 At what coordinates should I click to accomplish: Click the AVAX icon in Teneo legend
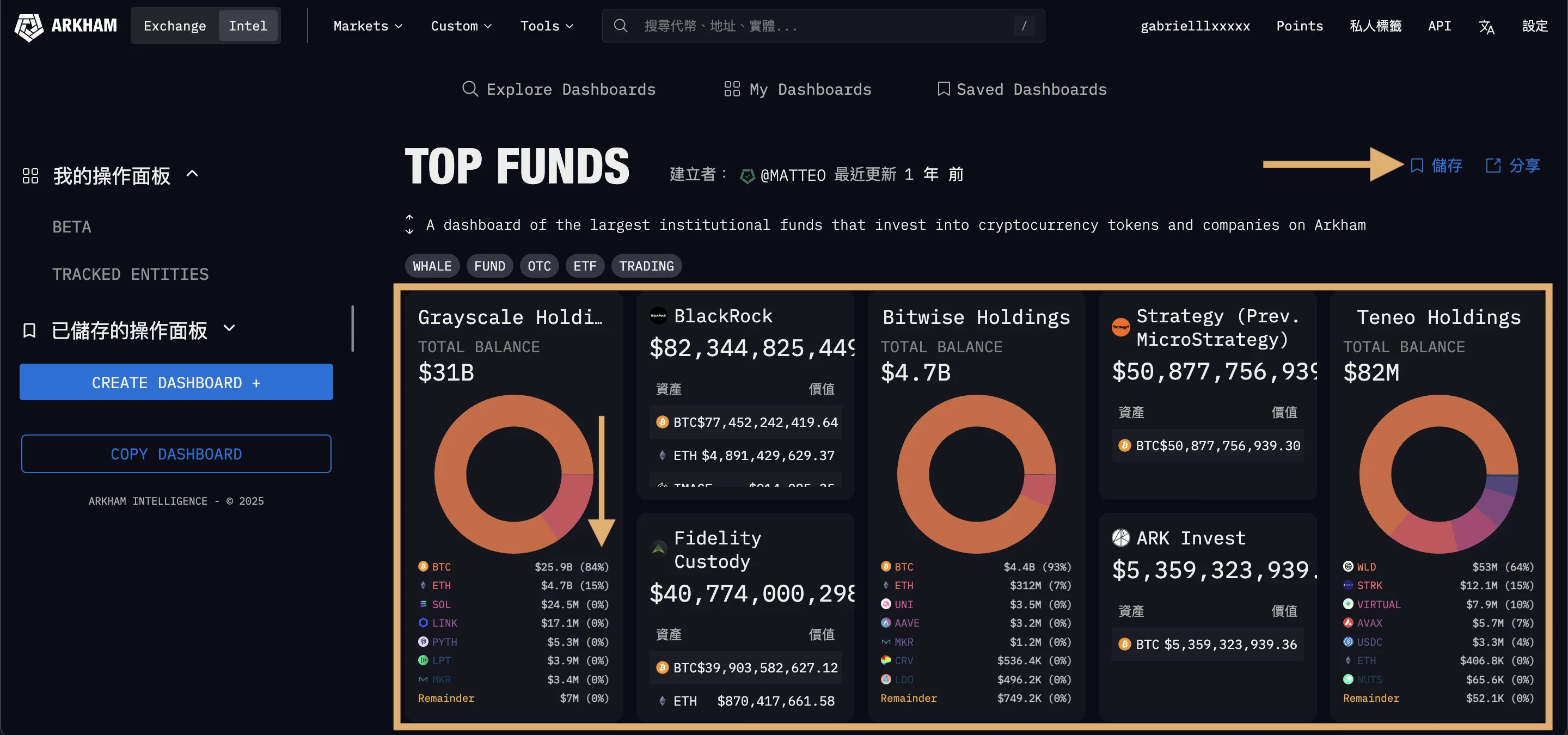[x=1348, y=622]
